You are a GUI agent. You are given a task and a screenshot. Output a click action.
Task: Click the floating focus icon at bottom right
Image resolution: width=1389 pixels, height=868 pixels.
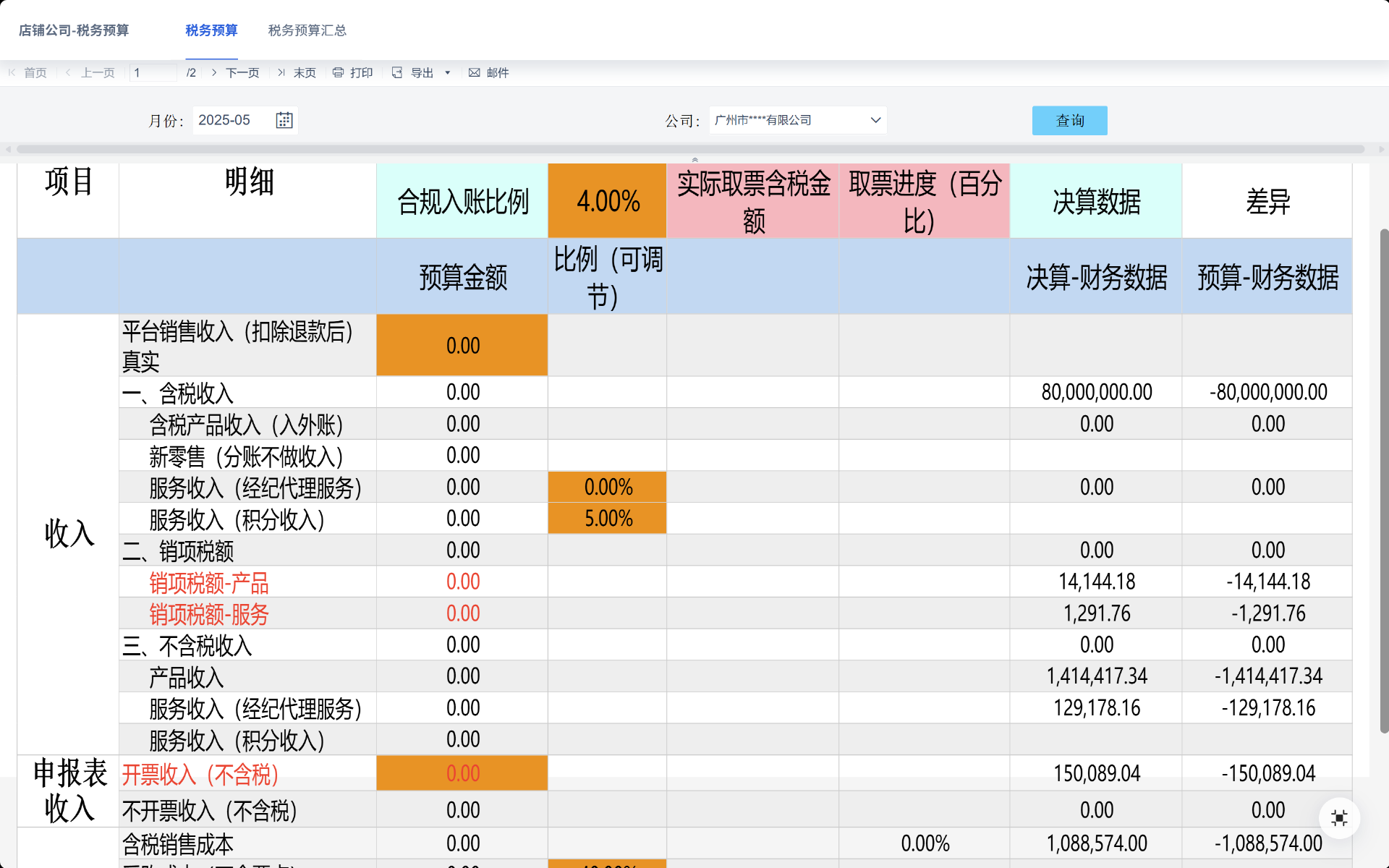point(1339,817)
